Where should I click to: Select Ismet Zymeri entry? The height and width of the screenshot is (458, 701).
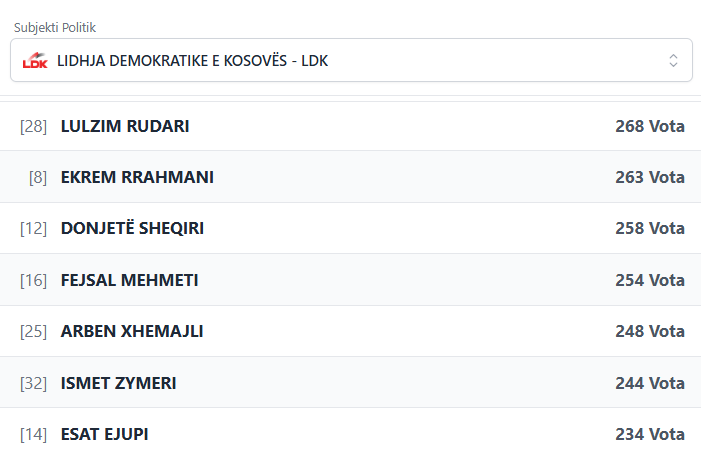click(x=118, y=383)
